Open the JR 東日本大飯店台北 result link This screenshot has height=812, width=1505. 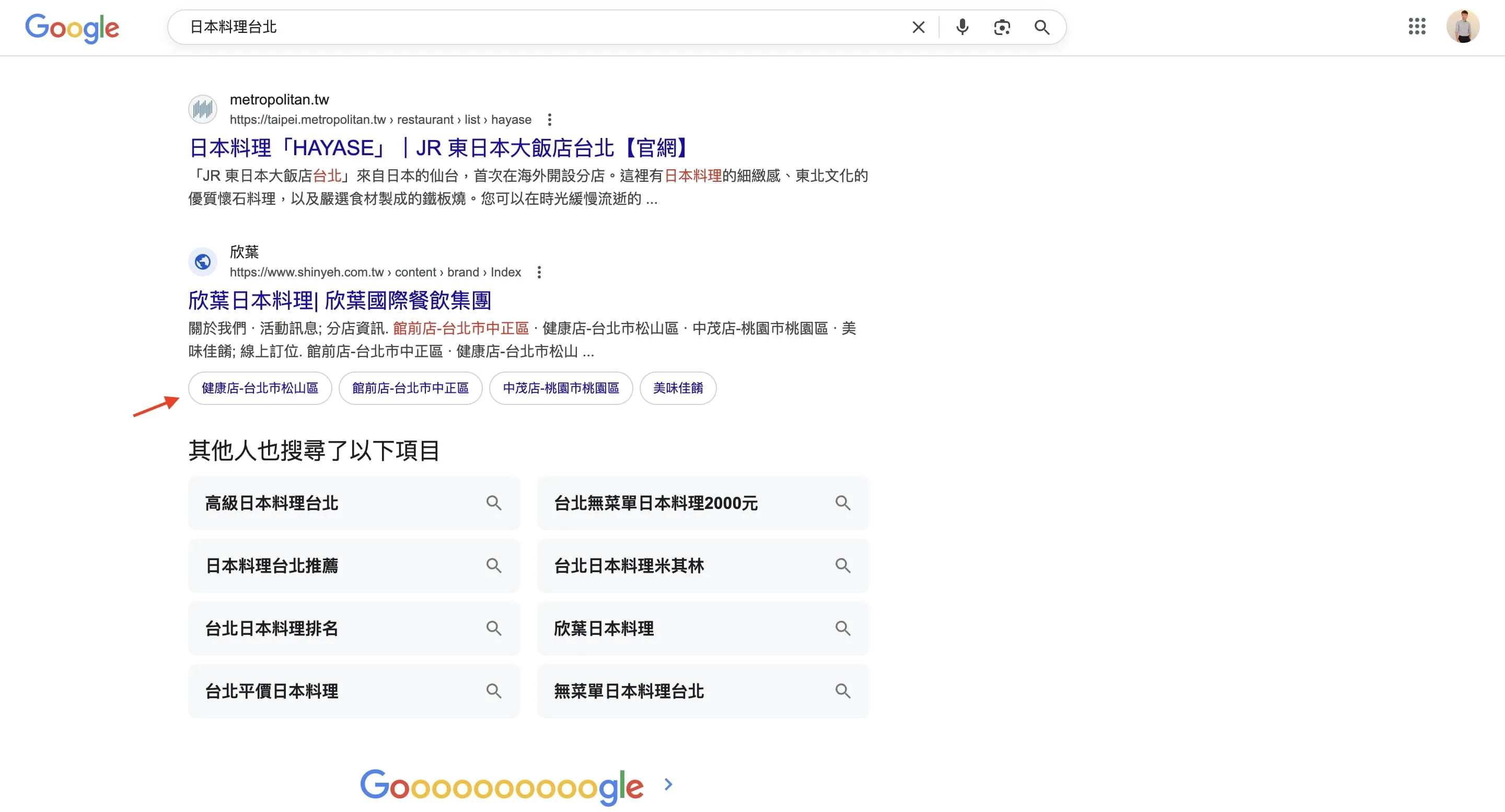pos(438,147)
